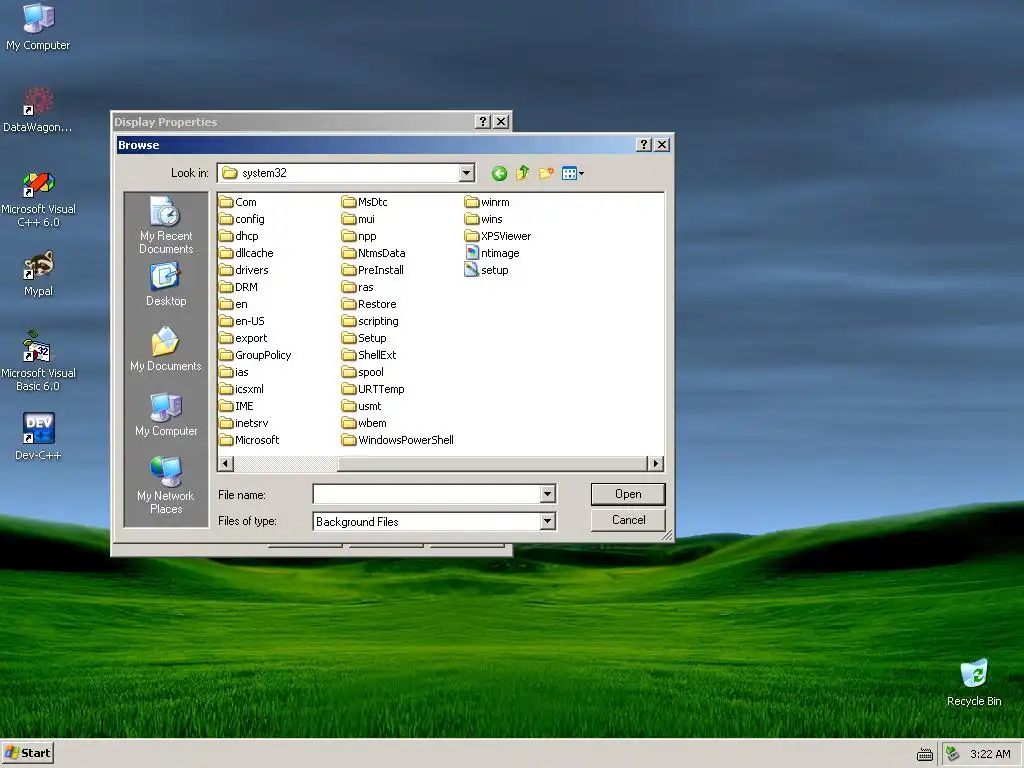Click the keyboard icon in system tray
This screenshot has width=1024, height=768.
coord(925,755)
